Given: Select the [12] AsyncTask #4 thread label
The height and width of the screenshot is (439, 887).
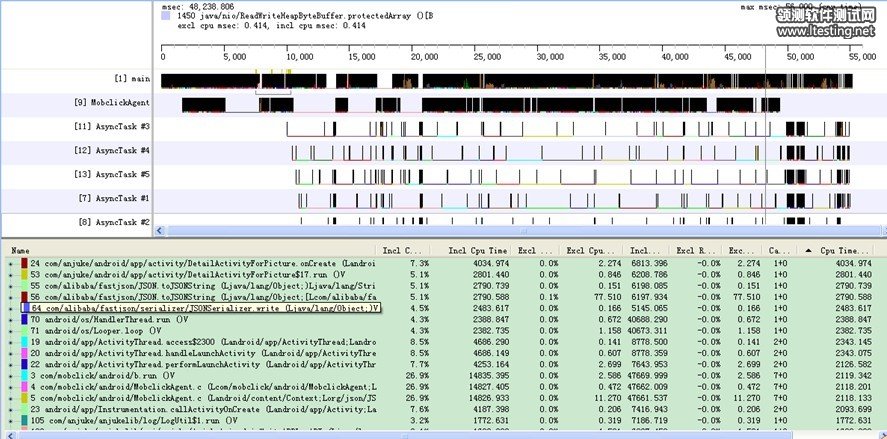Looking at the screenshot, I should click(x=112, y=150).
